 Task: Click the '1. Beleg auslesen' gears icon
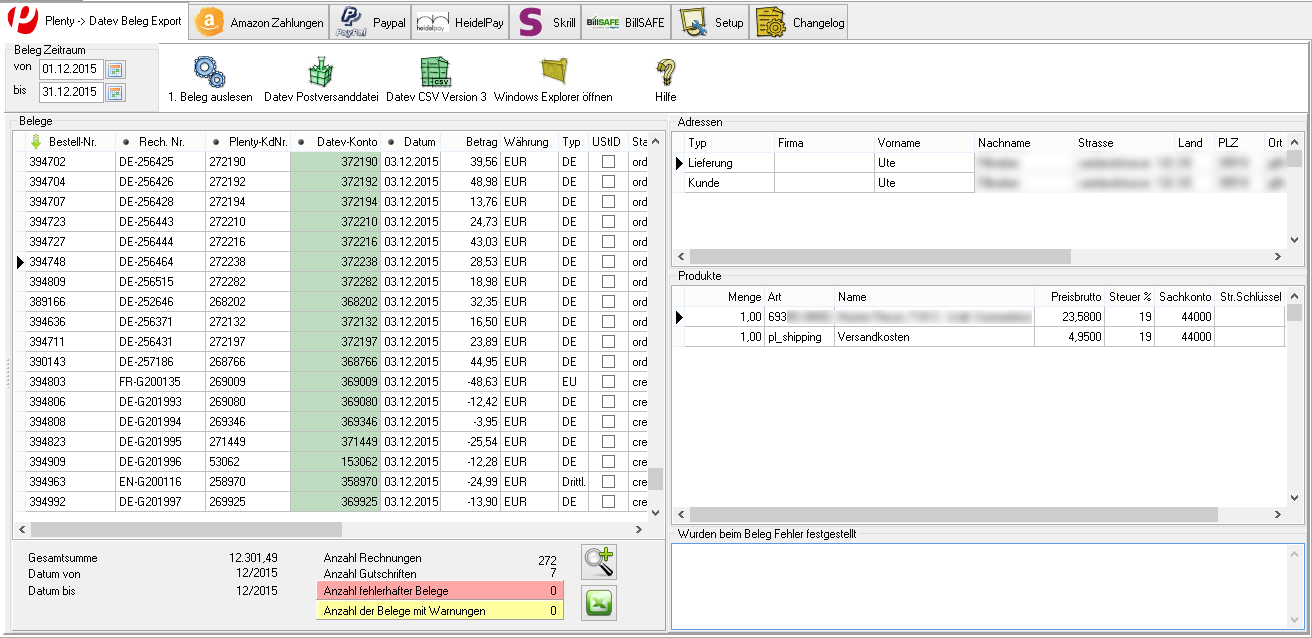(x=209, y=71)
